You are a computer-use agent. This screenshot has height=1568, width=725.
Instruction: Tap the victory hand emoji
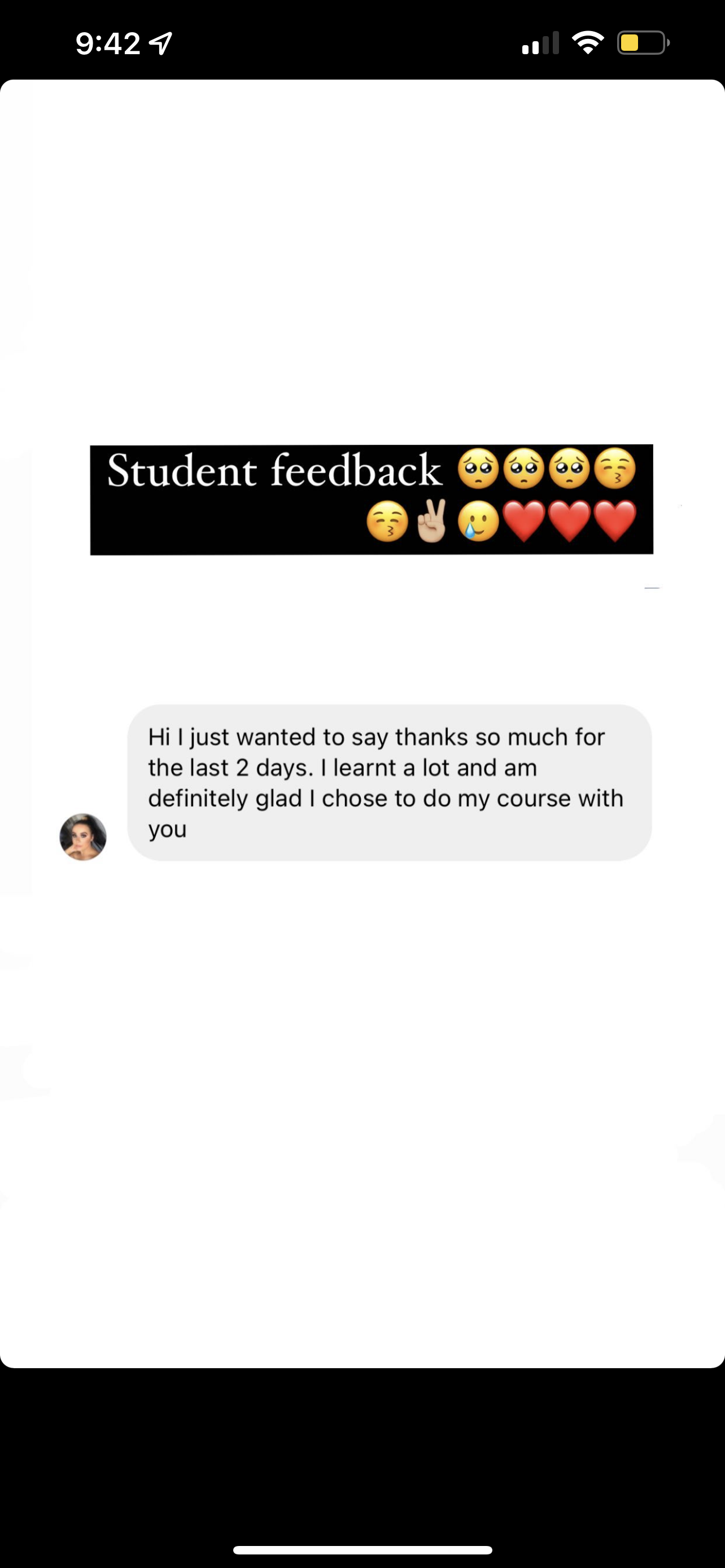[x=432, y=521]
